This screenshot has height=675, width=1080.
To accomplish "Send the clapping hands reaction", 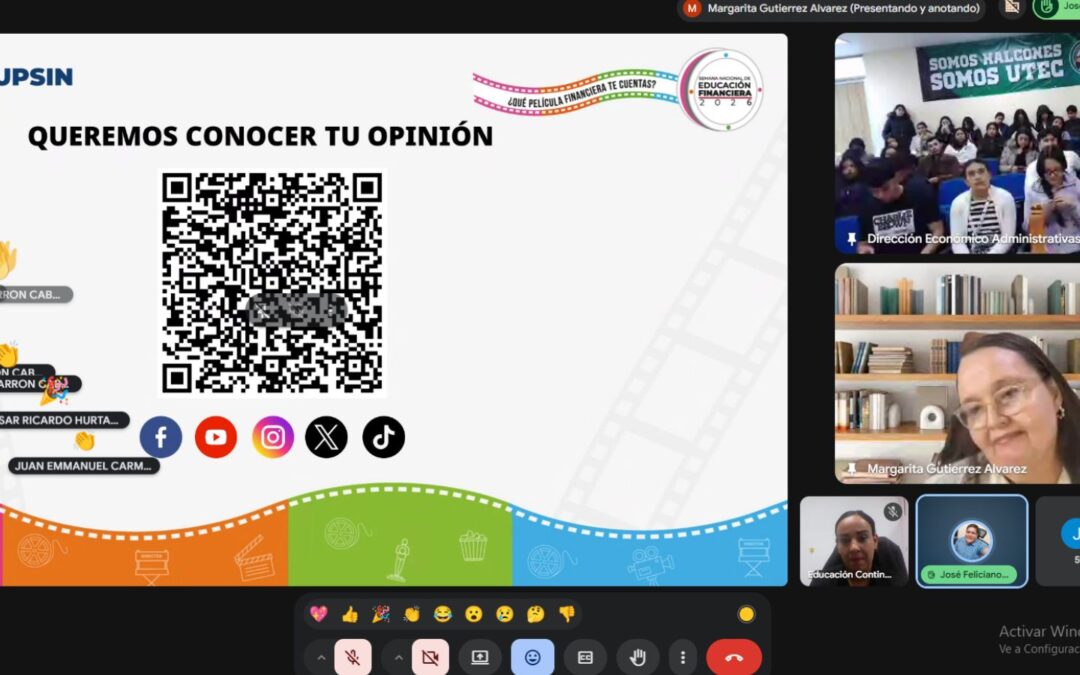I will pos(412,614).
